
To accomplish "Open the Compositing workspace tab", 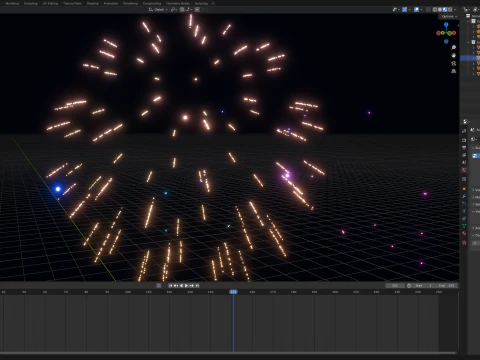I will tap(152, 3).
